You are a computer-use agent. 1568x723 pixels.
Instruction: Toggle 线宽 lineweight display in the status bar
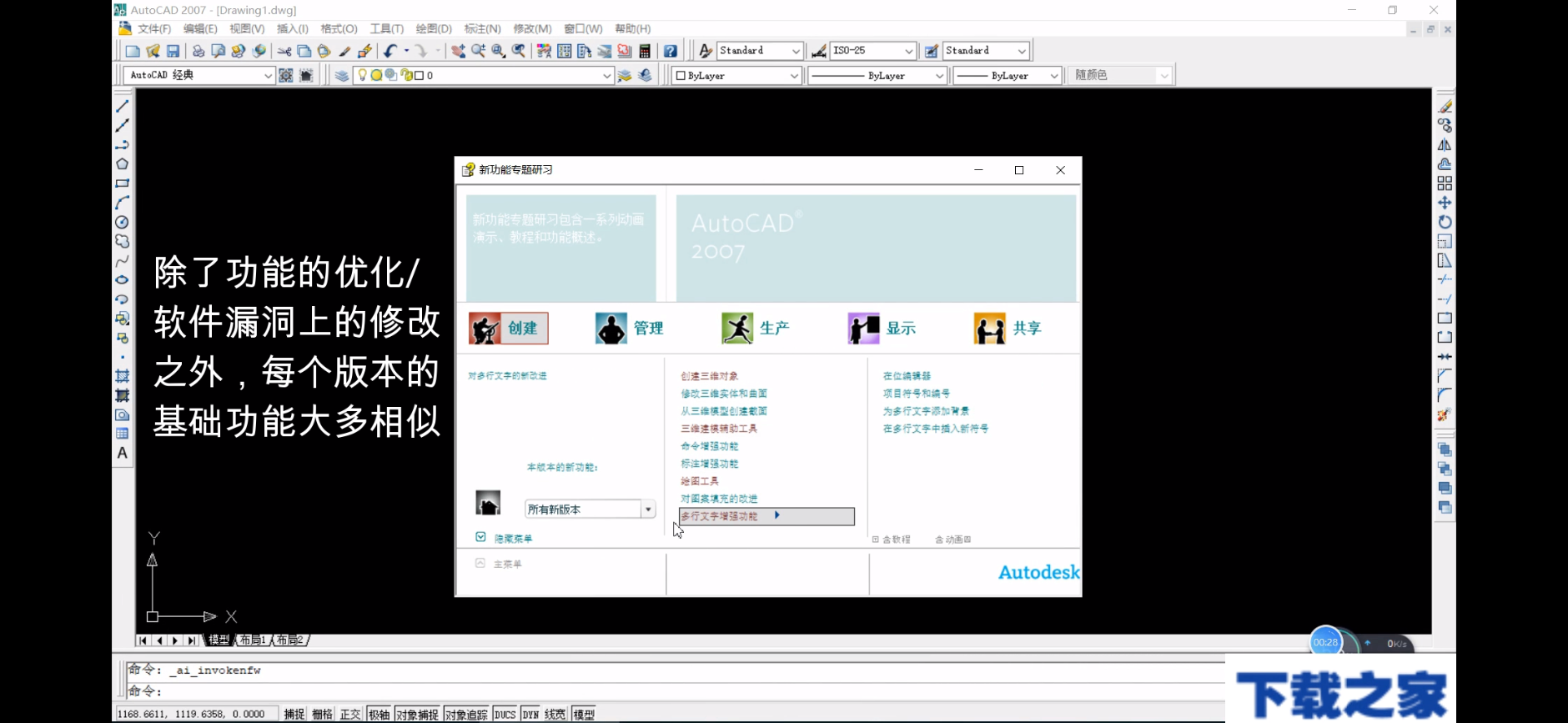pos(555,714)
